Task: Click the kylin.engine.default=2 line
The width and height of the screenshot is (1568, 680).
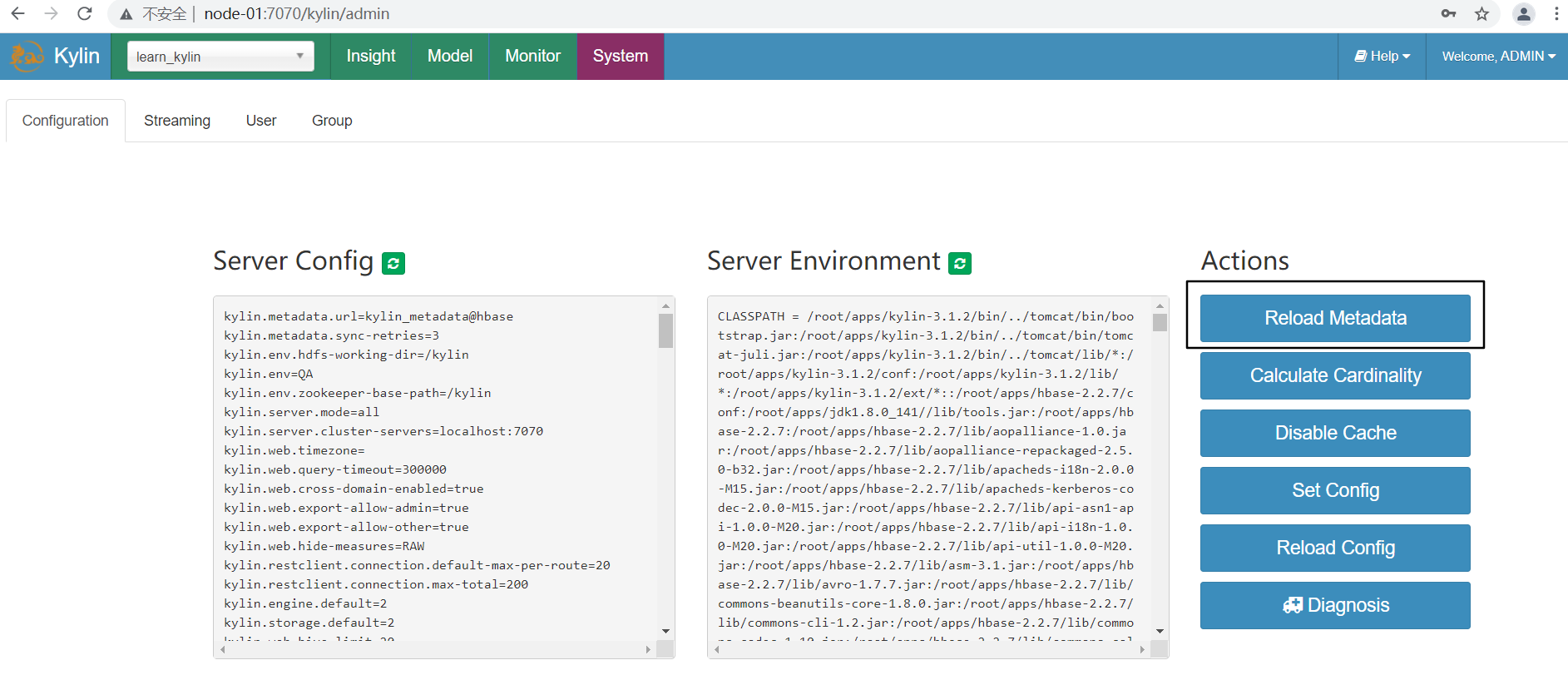Action: pyautogui.click(x=305, y=603)
